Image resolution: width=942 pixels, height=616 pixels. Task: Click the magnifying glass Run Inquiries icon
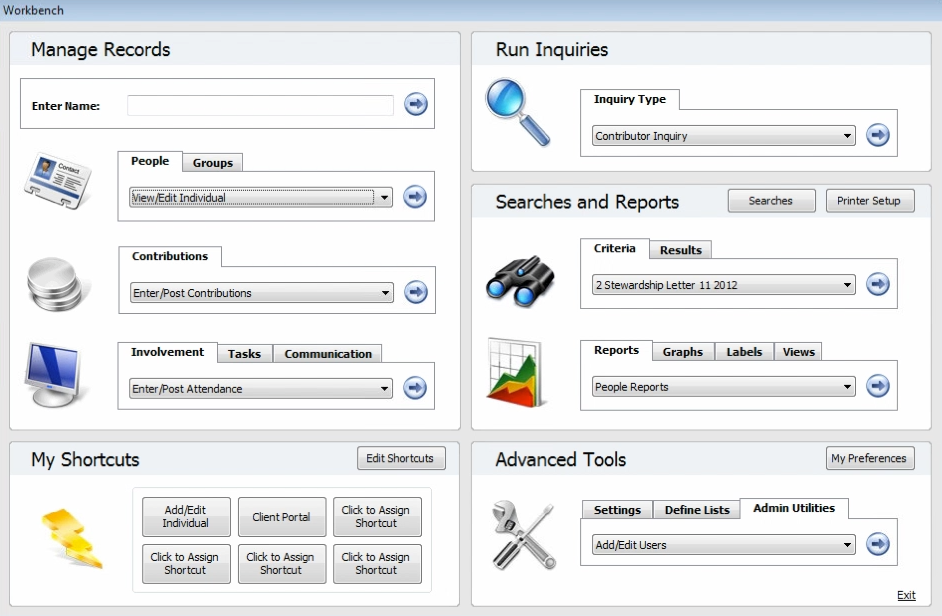517,112
